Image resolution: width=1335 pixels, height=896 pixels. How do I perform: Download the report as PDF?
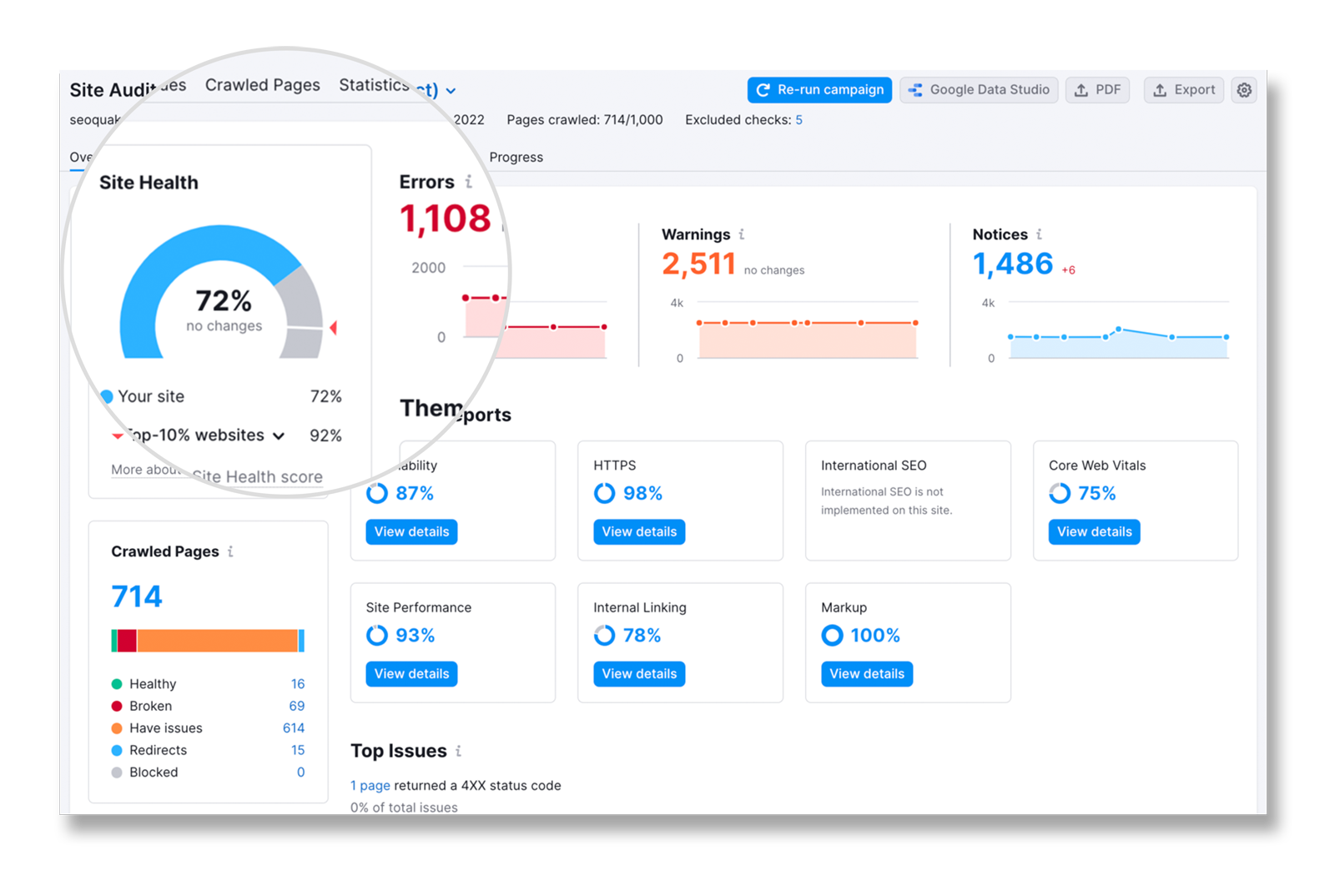pos(1097,90)
